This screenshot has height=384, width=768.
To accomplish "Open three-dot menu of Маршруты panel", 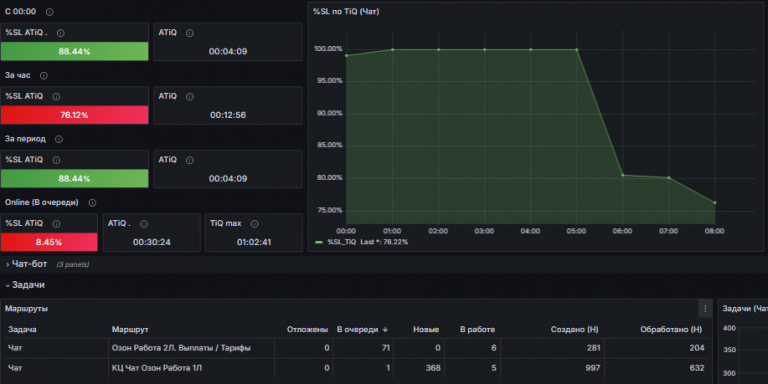I will pyautogui.click(x=705, y=309).
